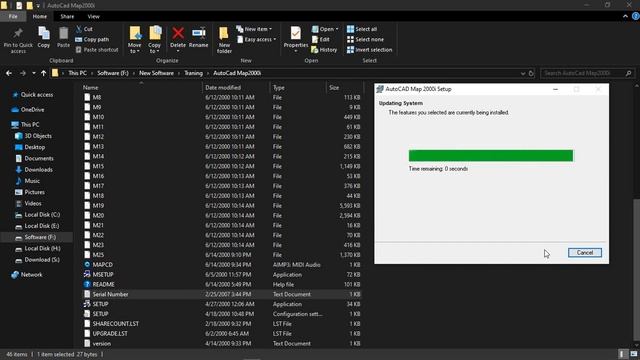Go up one folder level arrow

point(44,73)
